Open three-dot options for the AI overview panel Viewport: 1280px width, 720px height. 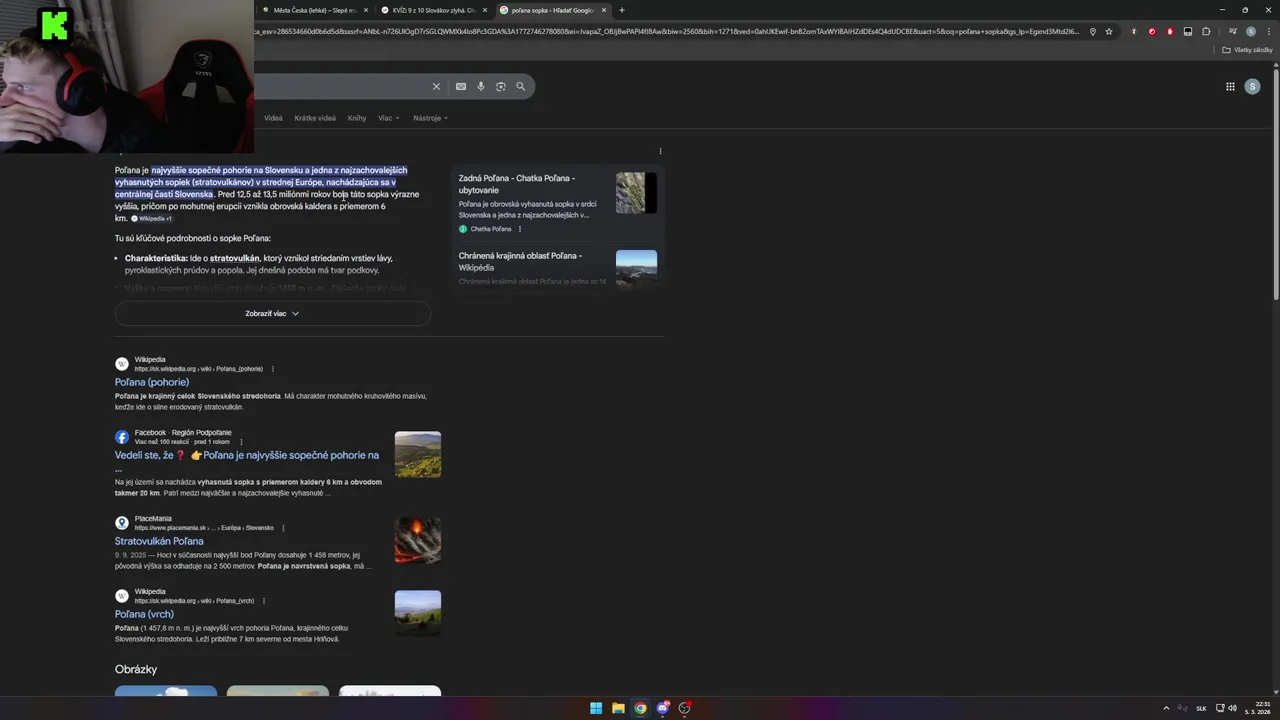(x=660, y=151)
